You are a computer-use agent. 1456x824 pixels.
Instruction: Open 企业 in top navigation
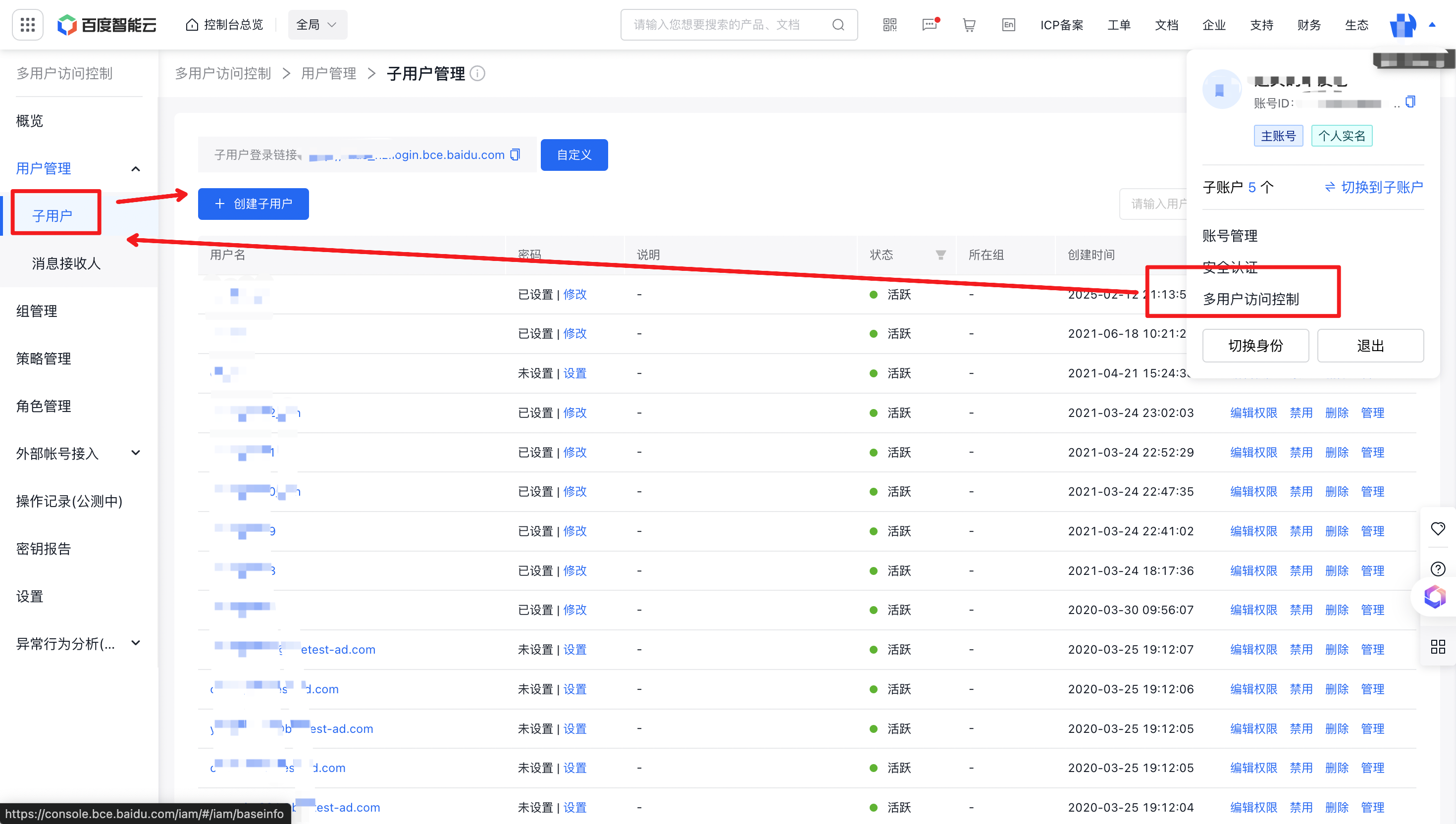[x=1214, y=24]
